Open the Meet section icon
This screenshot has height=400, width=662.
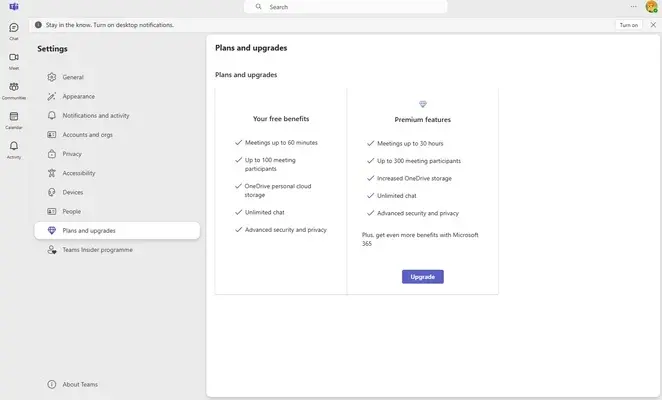14,60
